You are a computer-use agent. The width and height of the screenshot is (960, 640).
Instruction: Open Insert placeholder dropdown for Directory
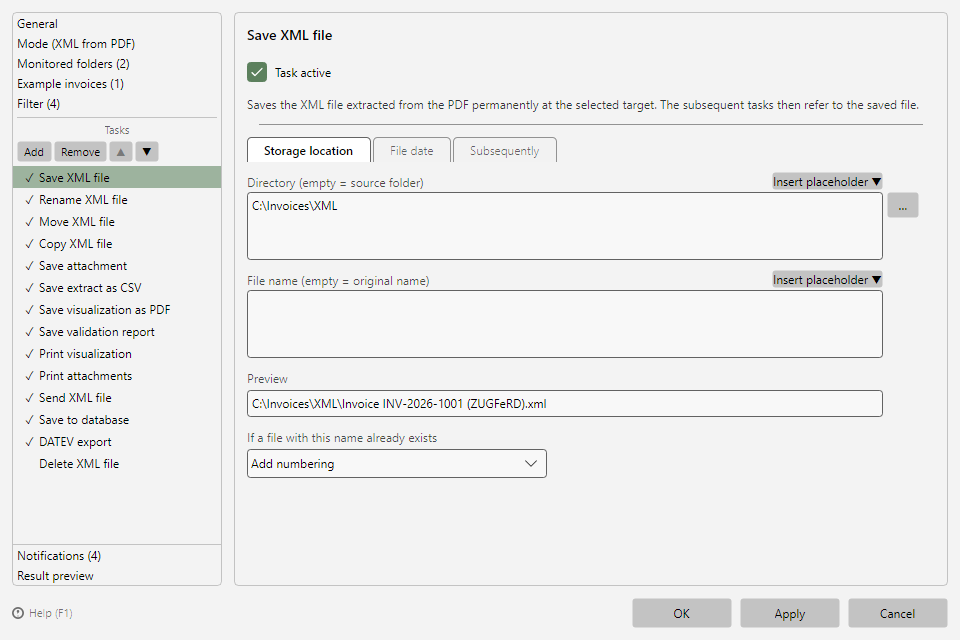tap(827, 182)
